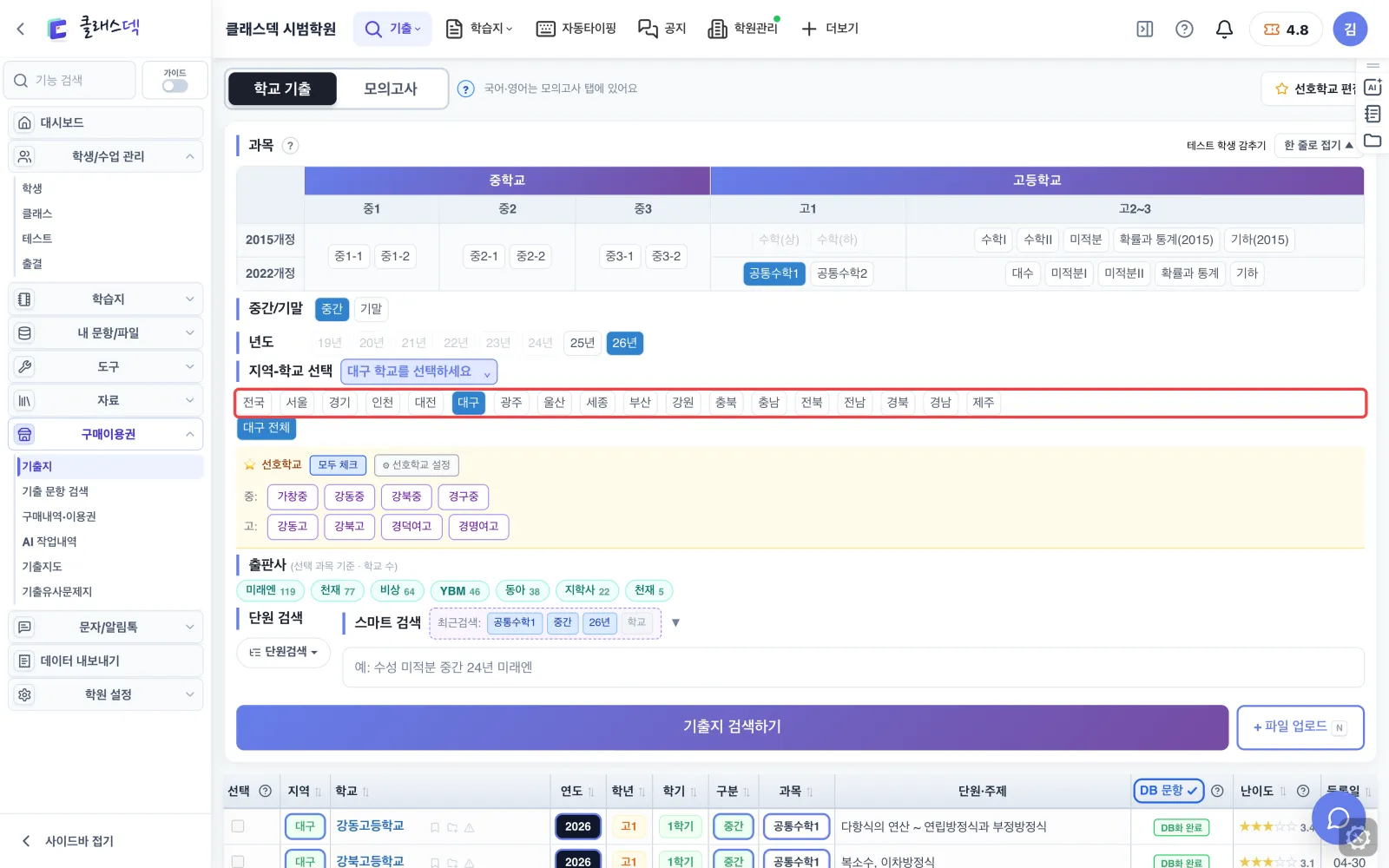This screenshot has height=868, width=1389.
Task: Open the 대구 school selection dropdown
Action: click(418, 372)
